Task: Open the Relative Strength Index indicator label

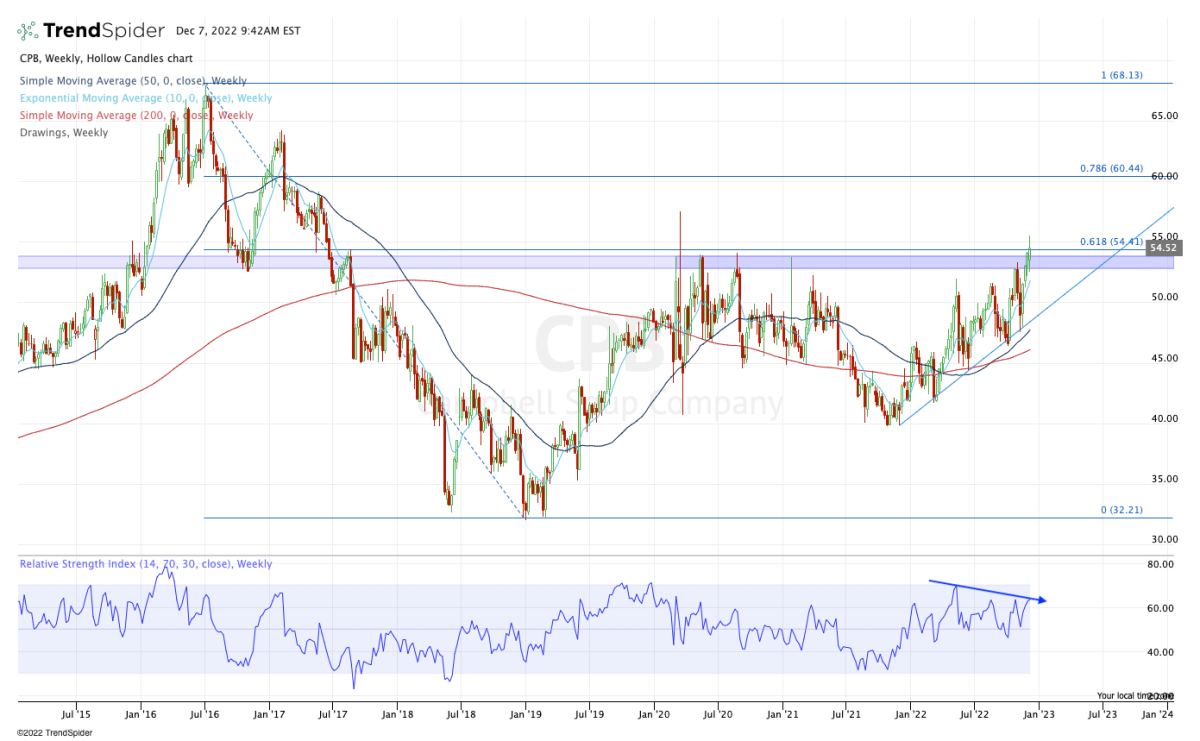Action: tap(145, 564)
